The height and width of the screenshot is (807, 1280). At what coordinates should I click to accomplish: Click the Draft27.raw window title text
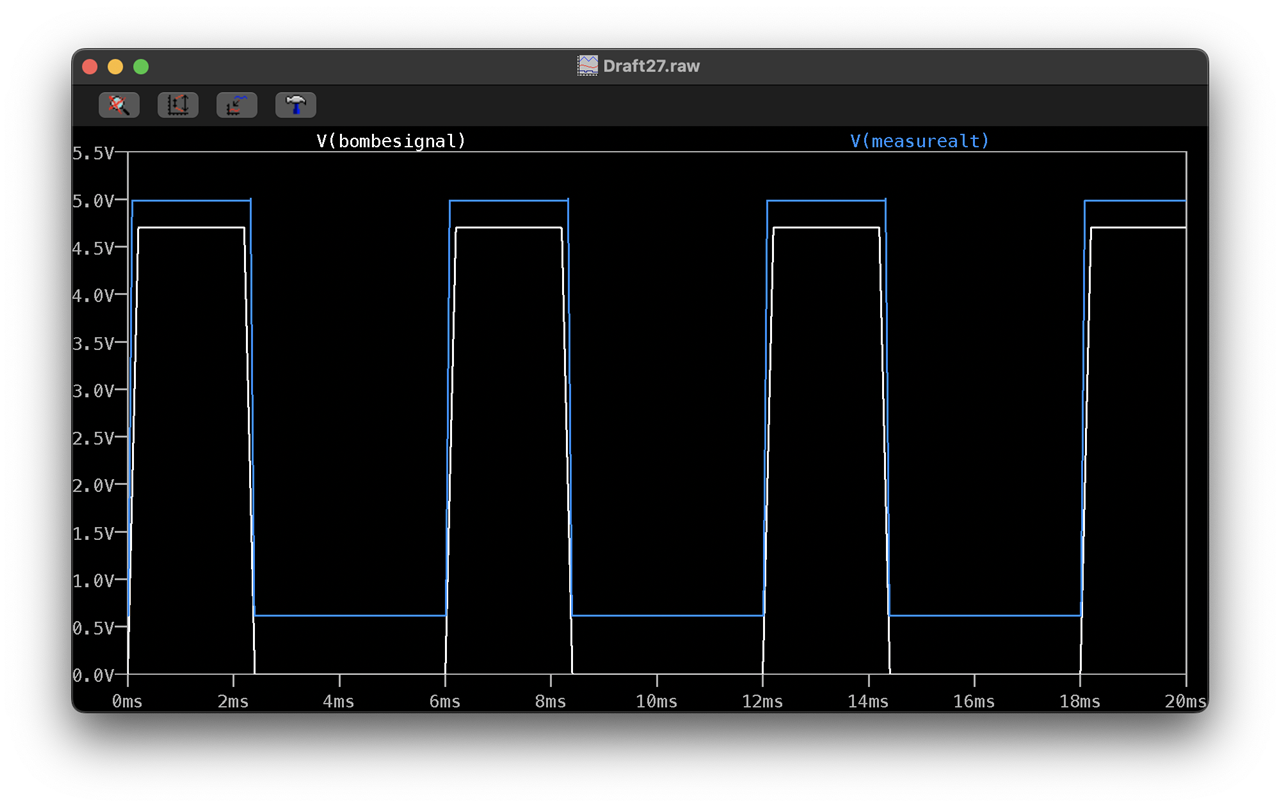651,66
